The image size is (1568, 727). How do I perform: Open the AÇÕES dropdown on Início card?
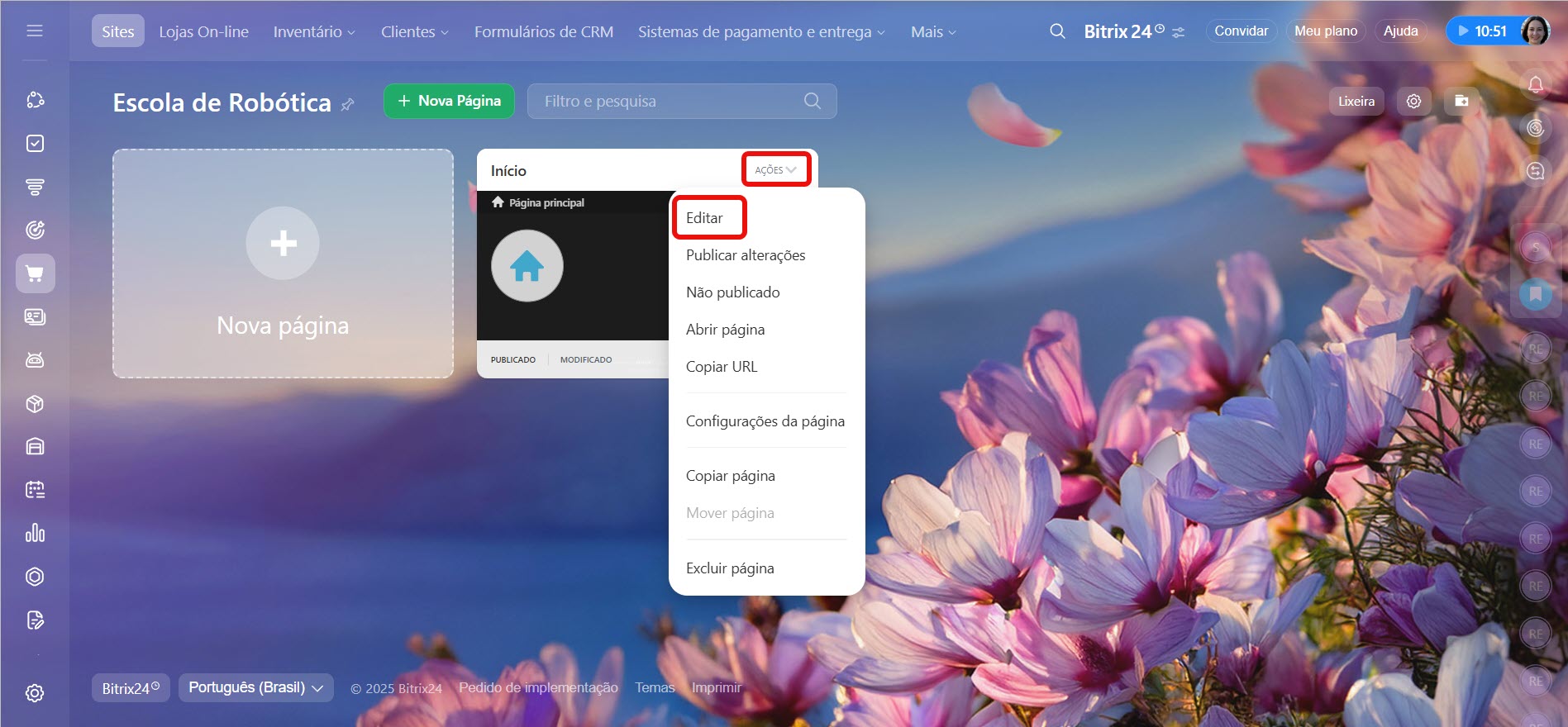(x=775, y=170)
